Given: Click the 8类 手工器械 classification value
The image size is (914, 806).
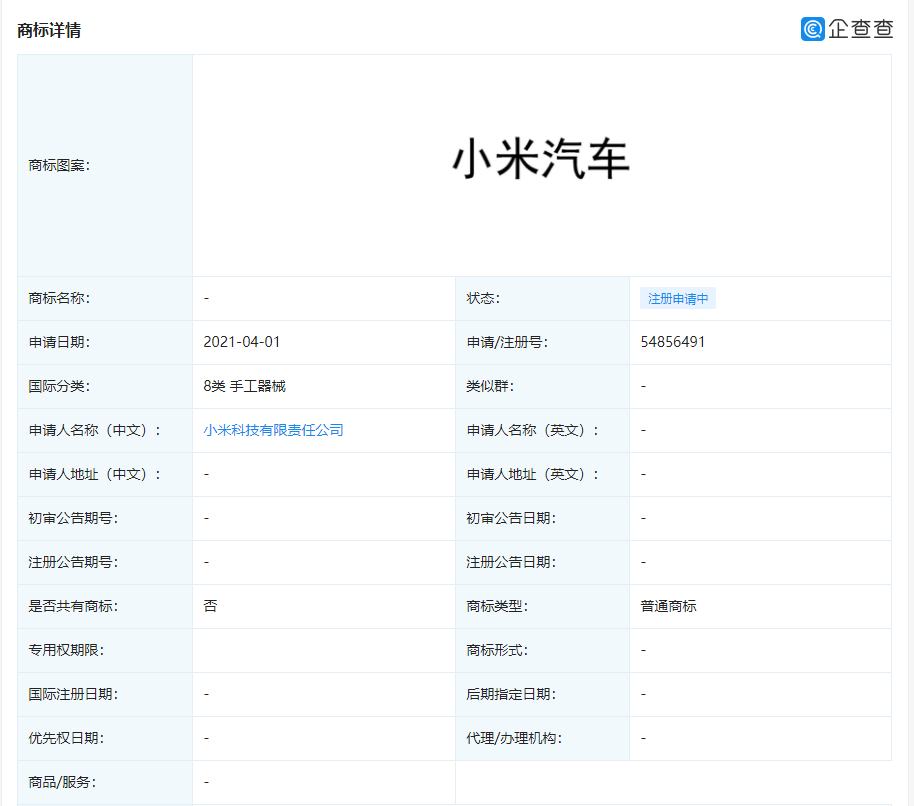Looking at the screenshot, I should (245, 386).
